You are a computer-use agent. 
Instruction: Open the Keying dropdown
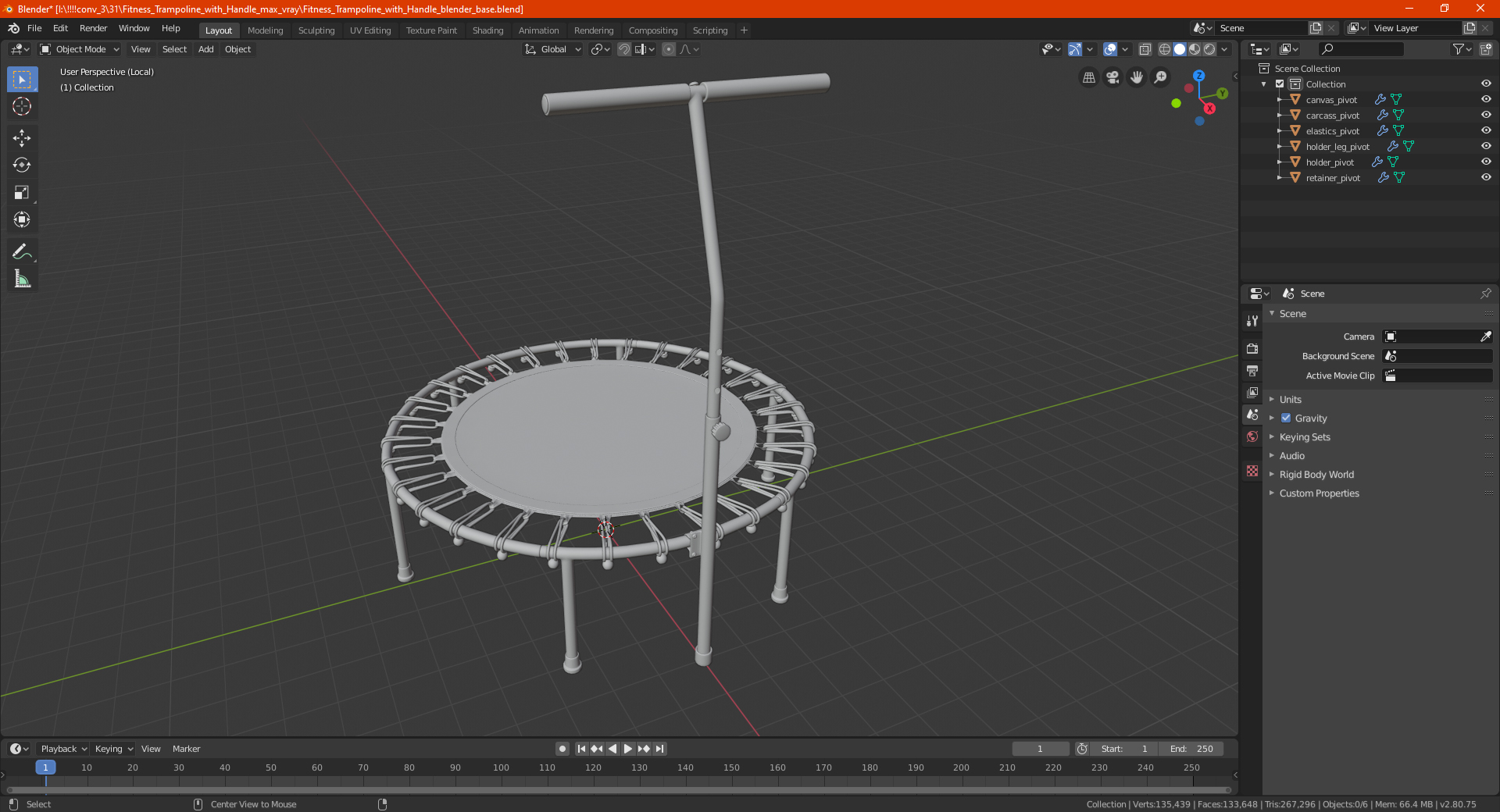113,749
